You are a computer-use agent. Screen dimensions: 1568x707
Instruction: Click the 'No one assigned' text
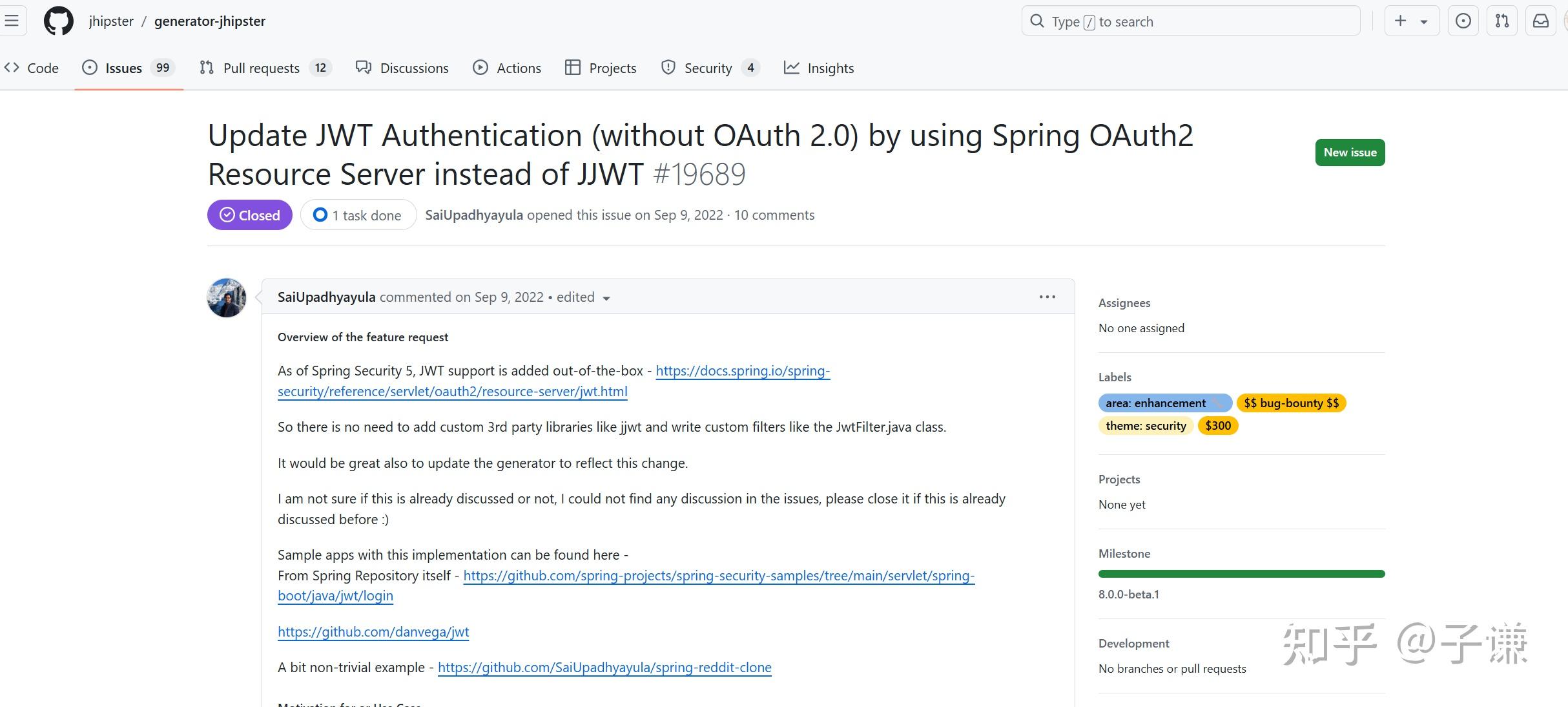[1141, 328]
